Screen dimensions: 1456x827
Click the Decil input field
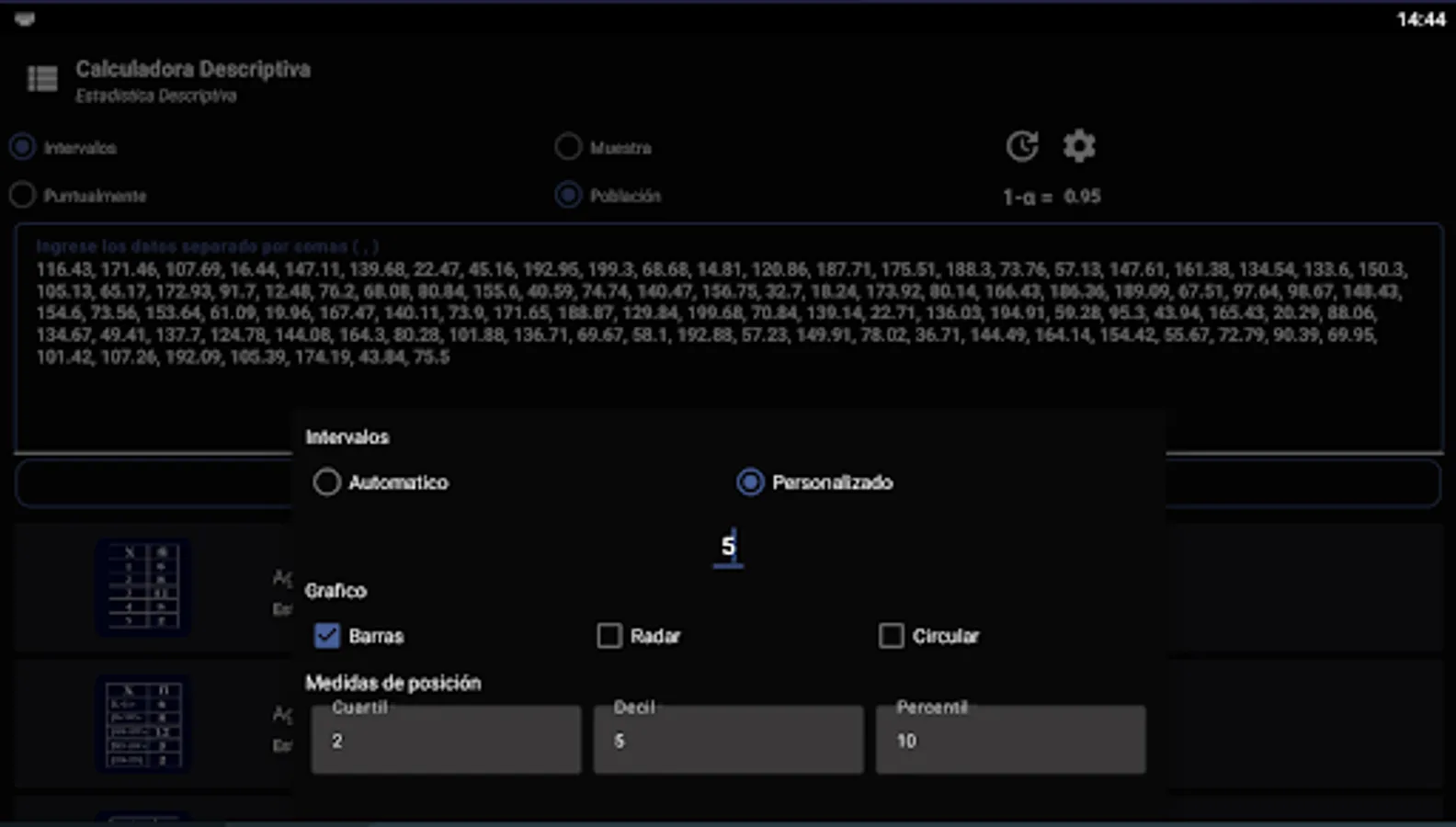click(728, 740)
